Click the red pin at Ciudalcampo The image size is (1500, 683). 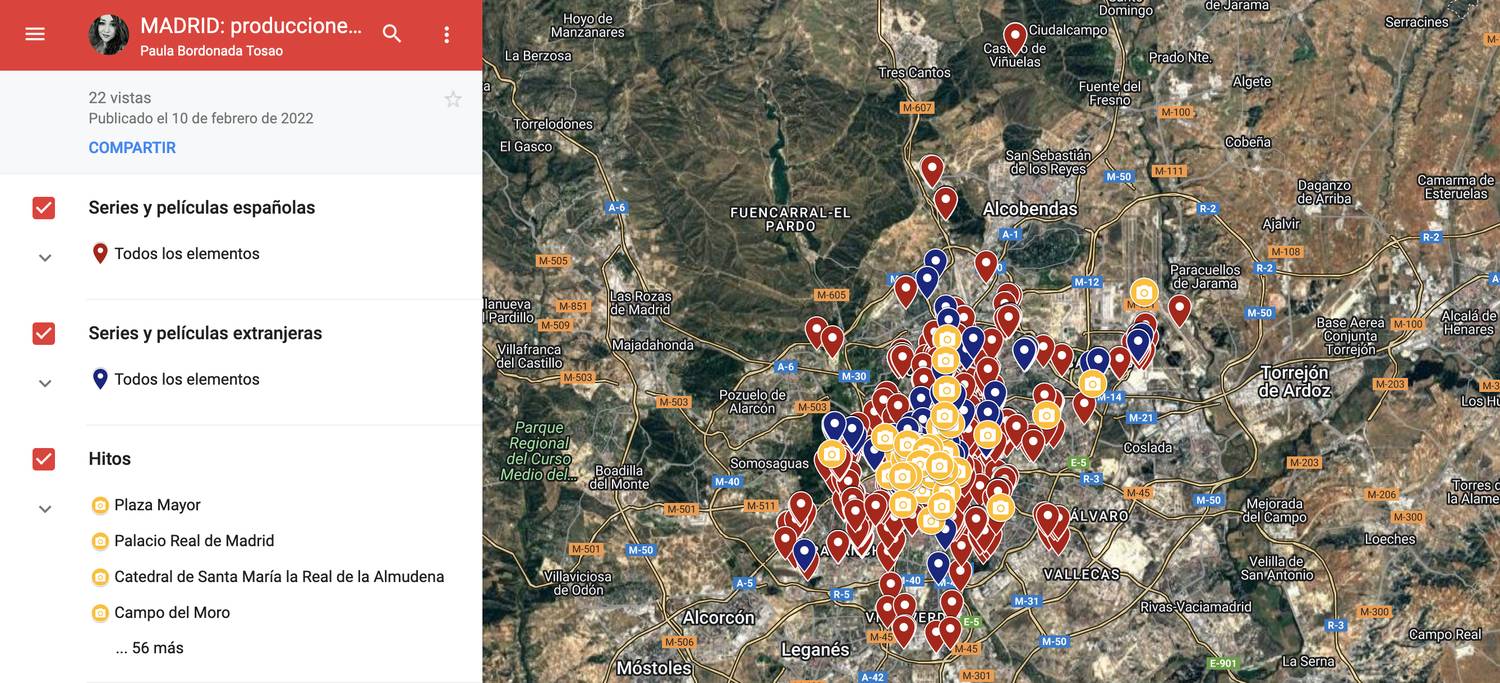pyautogui.click(x=1015, y=38)
